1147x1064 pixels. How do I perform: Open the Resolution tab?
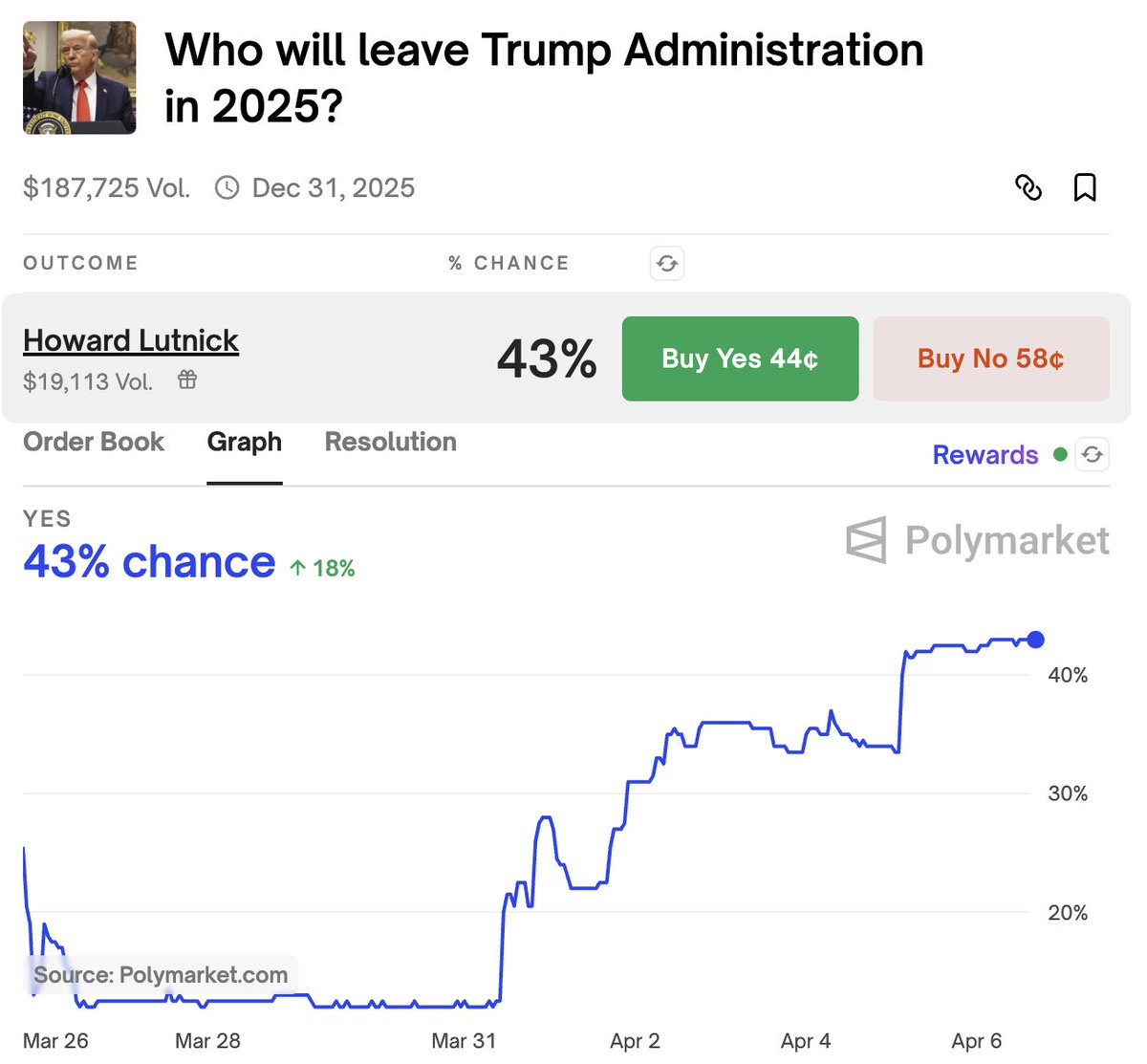(x=391, y=442)
